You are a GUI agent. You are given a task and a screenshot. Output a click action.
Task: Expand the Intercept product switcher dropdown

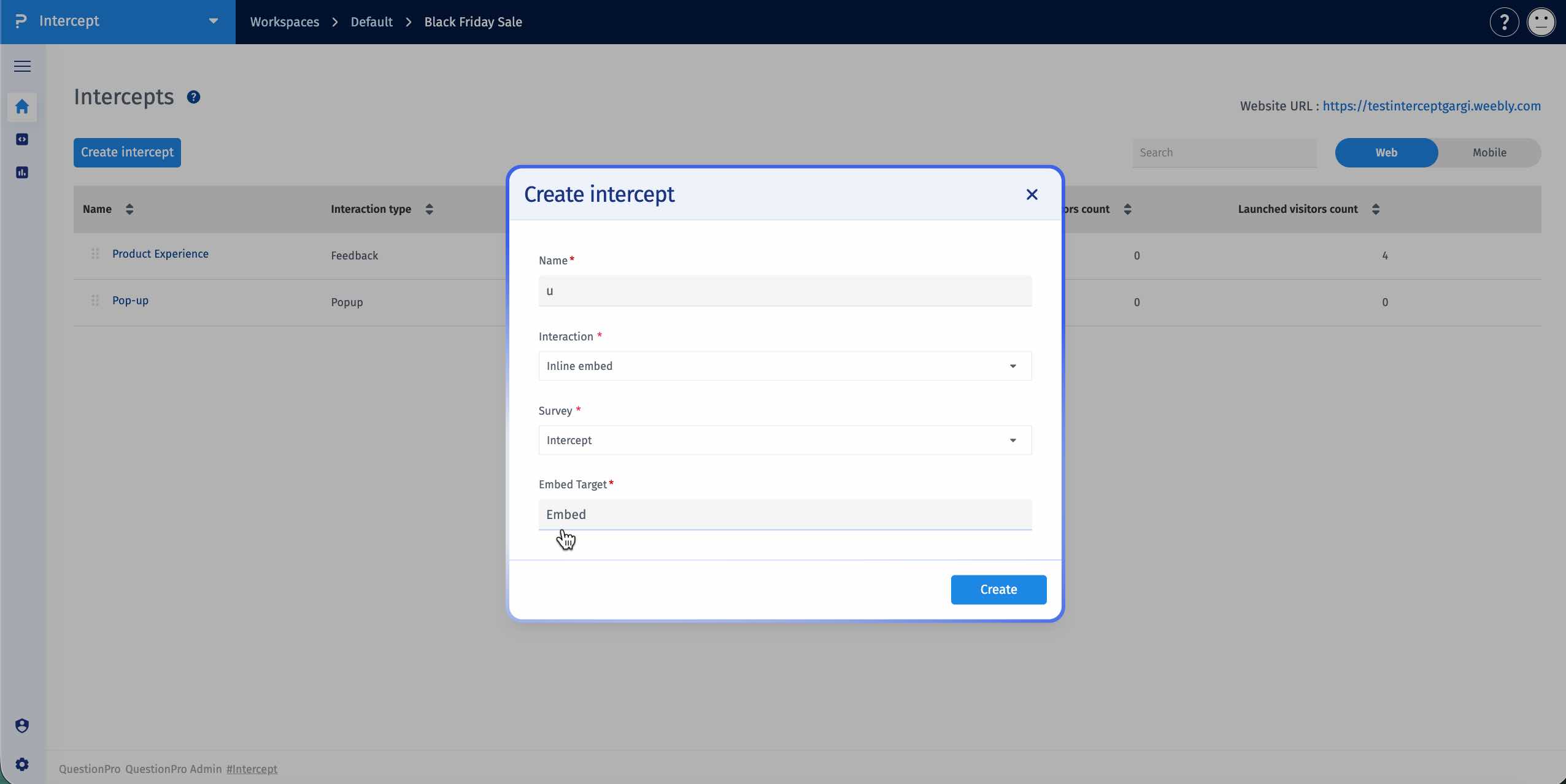point(214,21)
